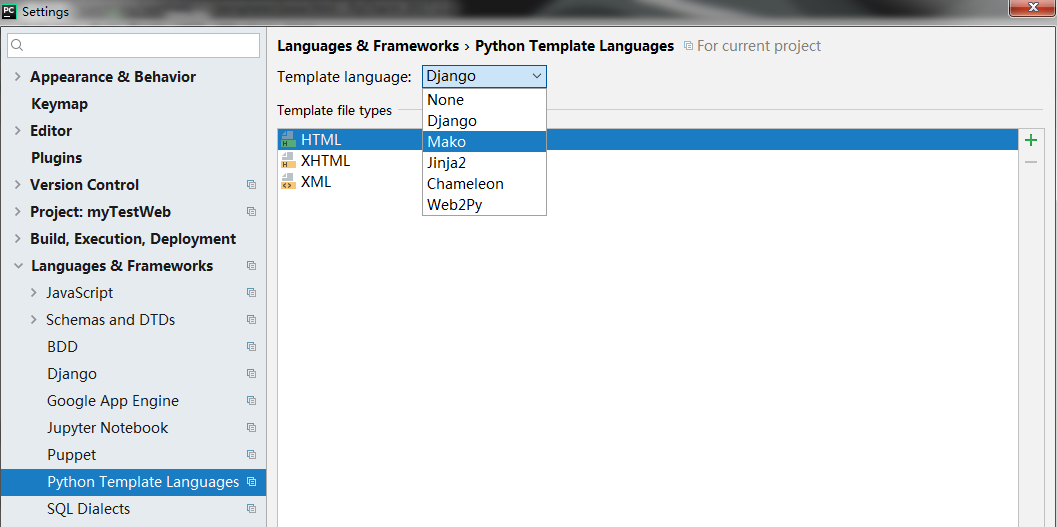Click the minus remove file type icon
This screenshot has height=527, width=1057.
click(1031, 162)
